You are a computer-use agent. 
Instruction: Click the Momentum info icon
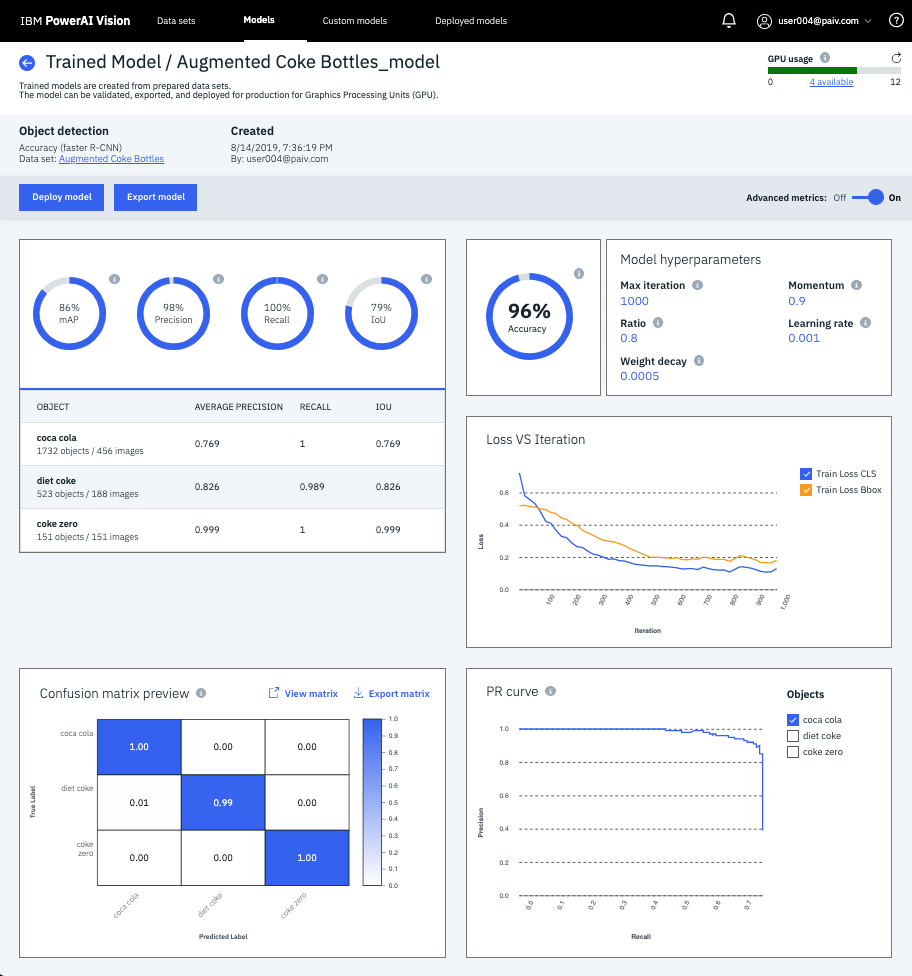tap(857, 285)
